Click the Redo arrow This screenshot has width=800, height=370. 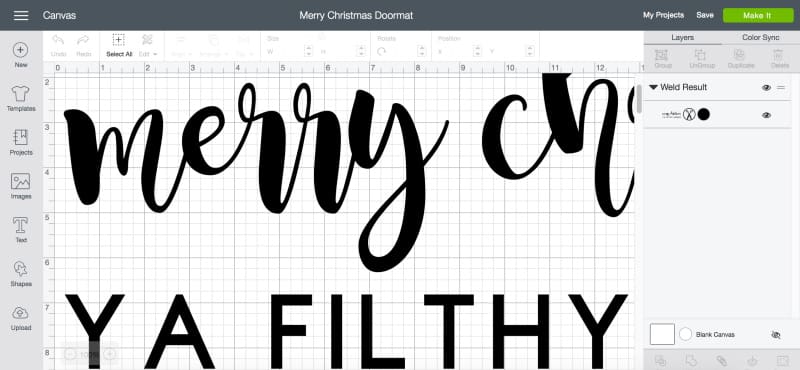click(83, 40)
